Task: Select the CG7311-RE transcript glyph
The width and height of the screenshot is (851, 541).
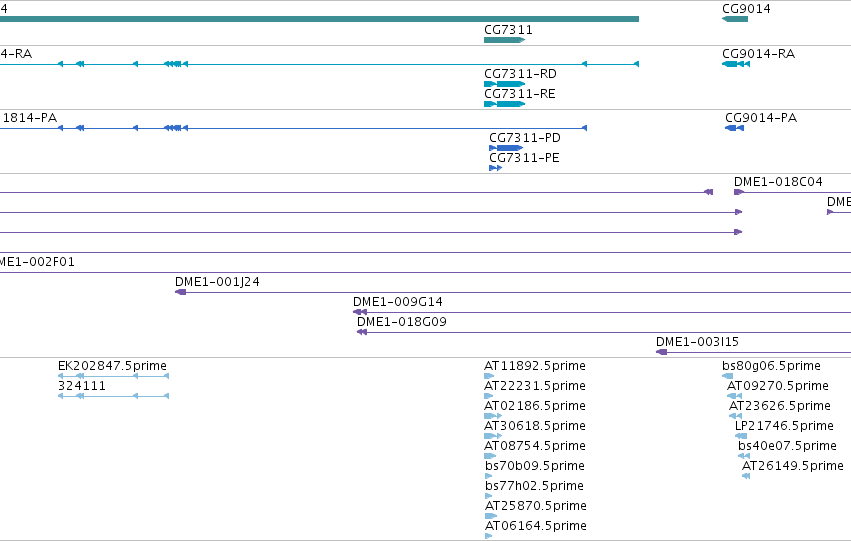Action: pos(504,104)
